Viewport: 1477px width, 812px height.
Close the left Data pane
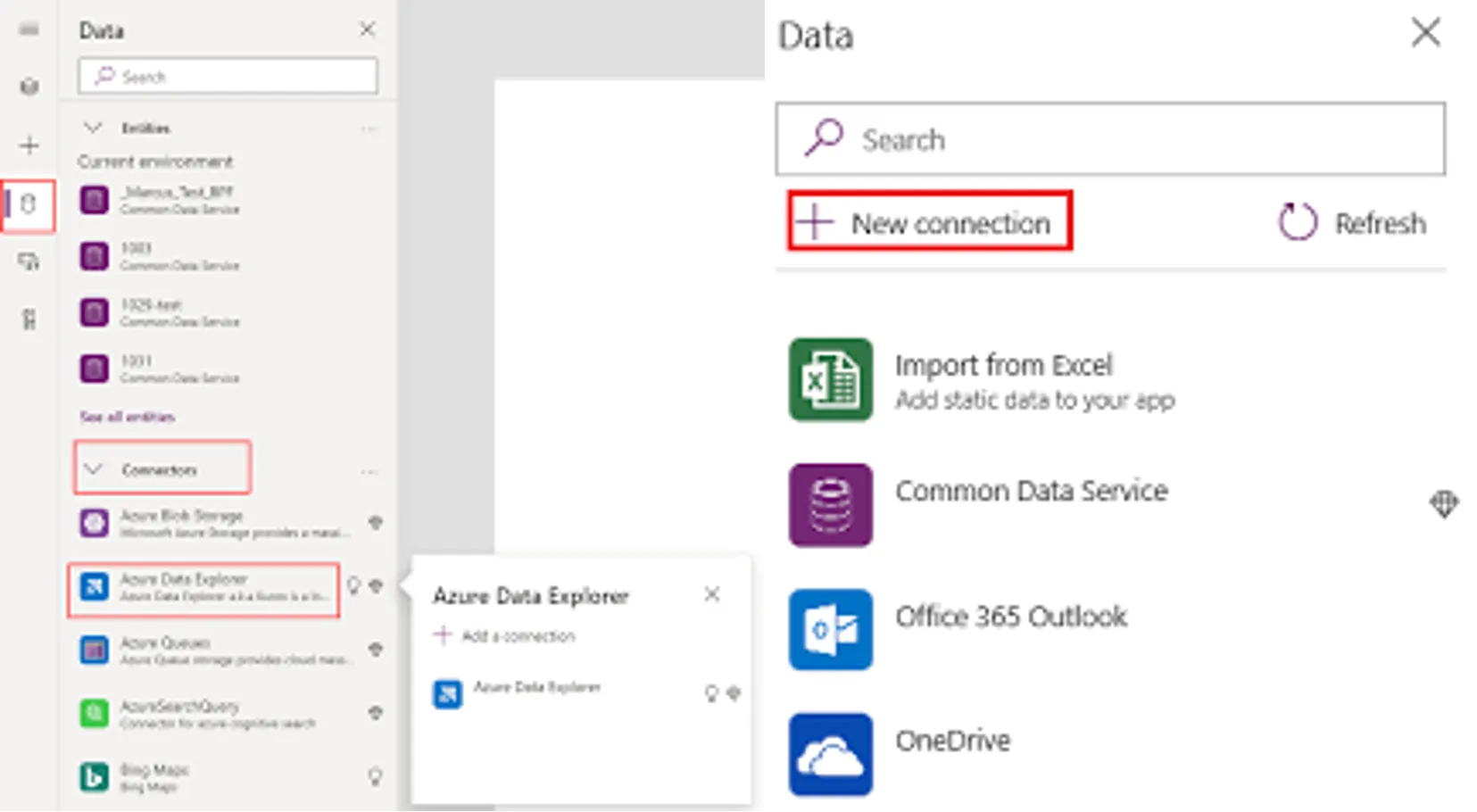367,29
